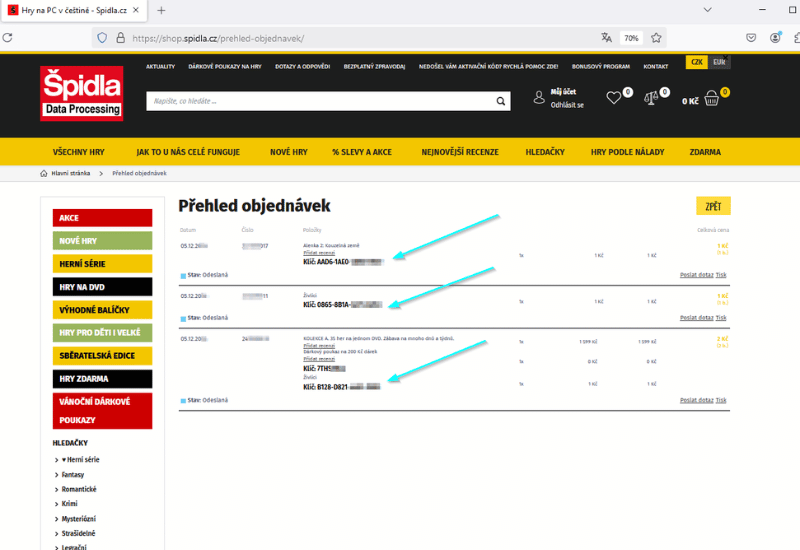
Task: Open tracking protection shield icon
Action: pos(102,38)
